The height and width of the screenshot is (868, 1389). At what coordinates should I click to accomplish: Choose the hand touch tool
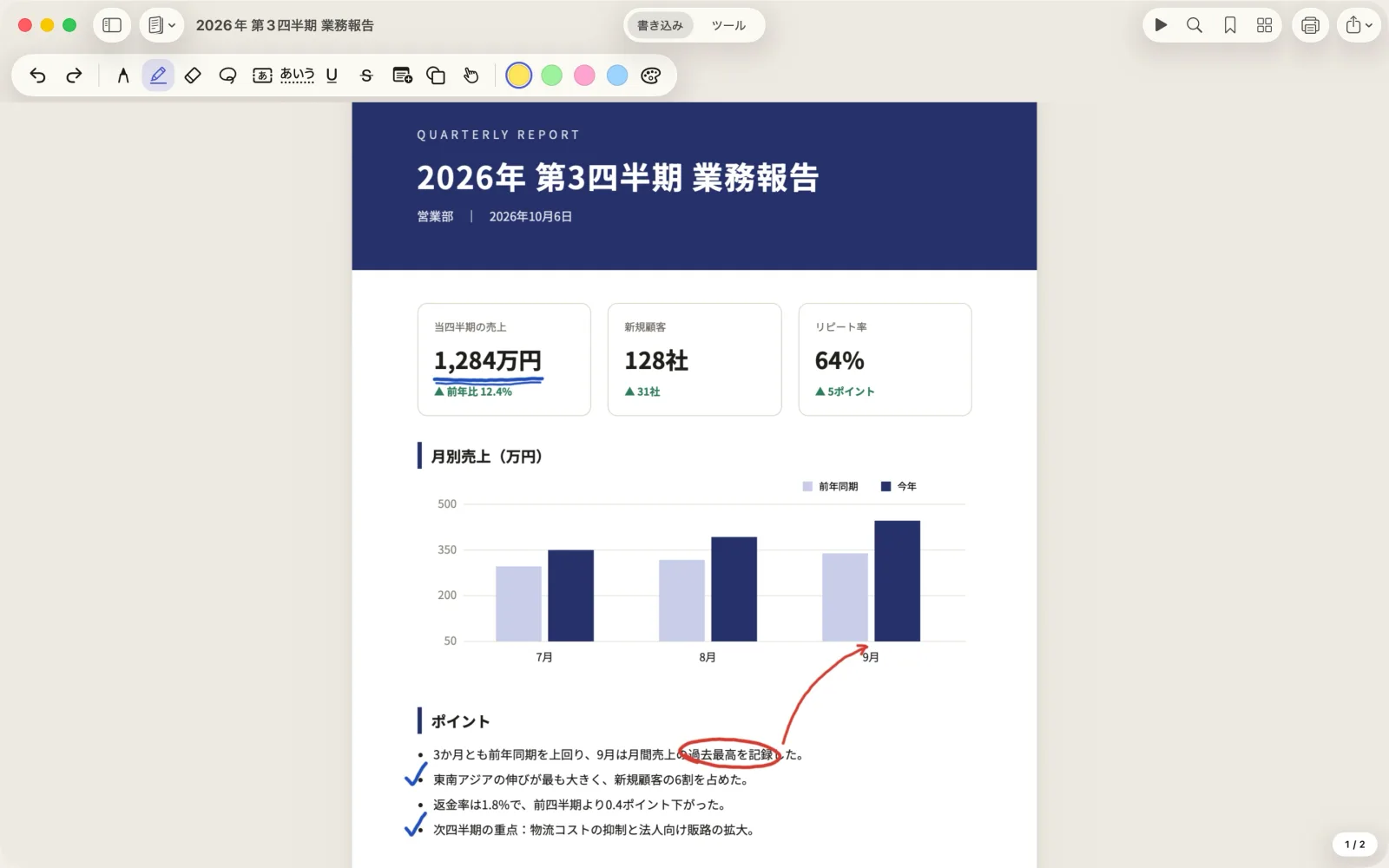[x=471, y=76]
